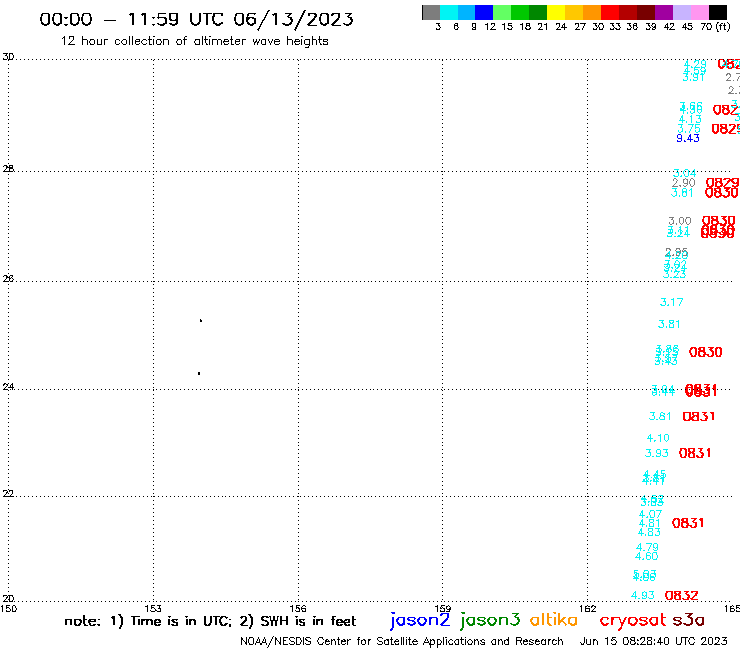
Task: Select the orange 'altika' satellite label
Action: click(554, 620)
